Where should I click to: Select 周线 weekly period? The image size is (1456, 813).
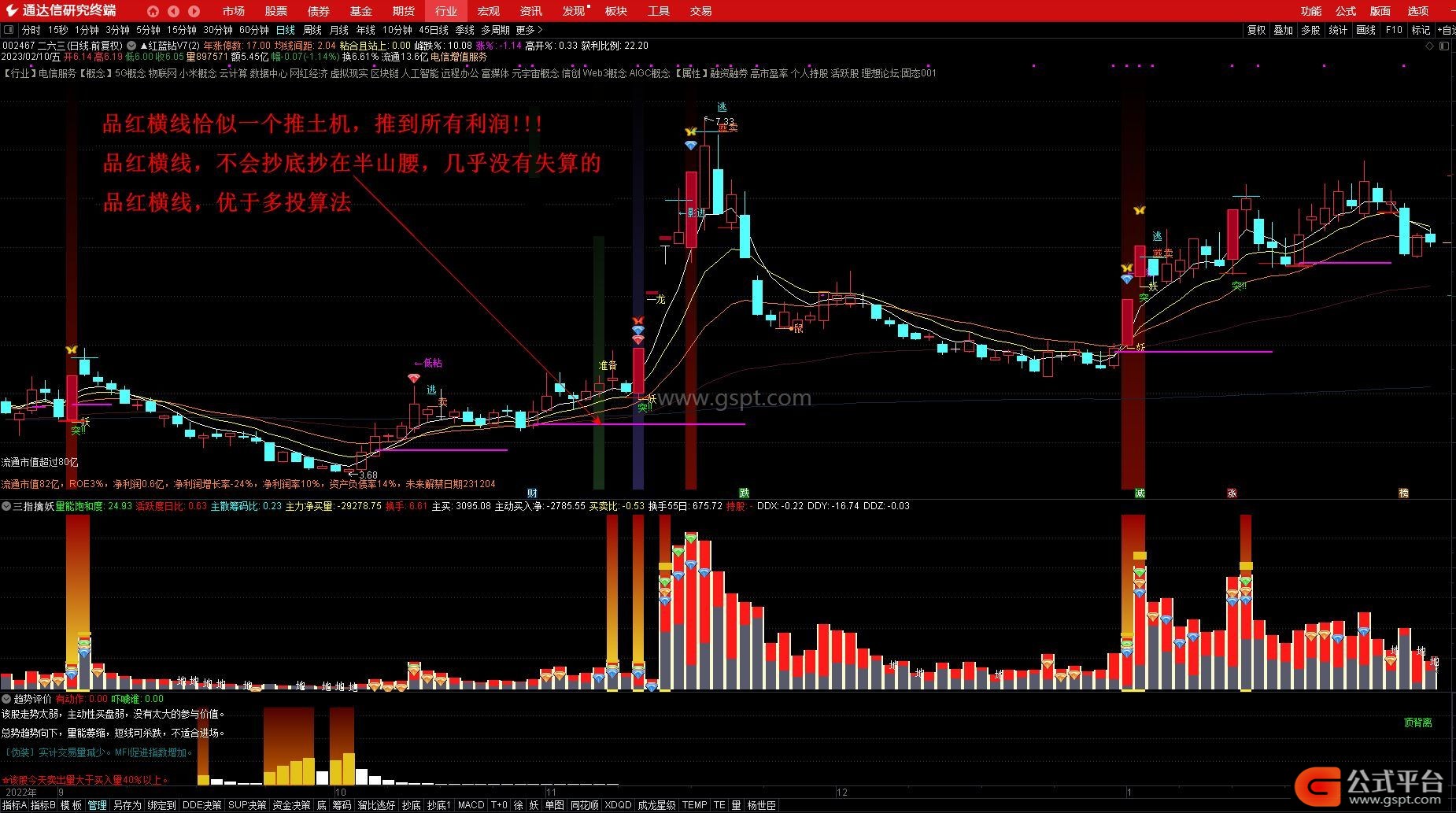tap(312, 30)
